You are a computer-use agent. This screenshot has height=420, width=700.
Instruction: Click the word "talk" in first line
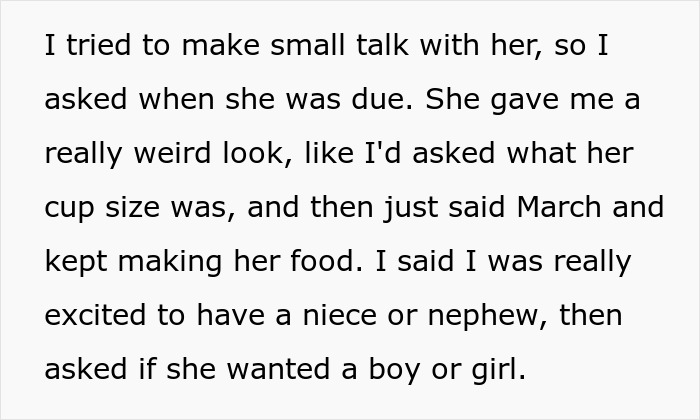tap(382, 45)
